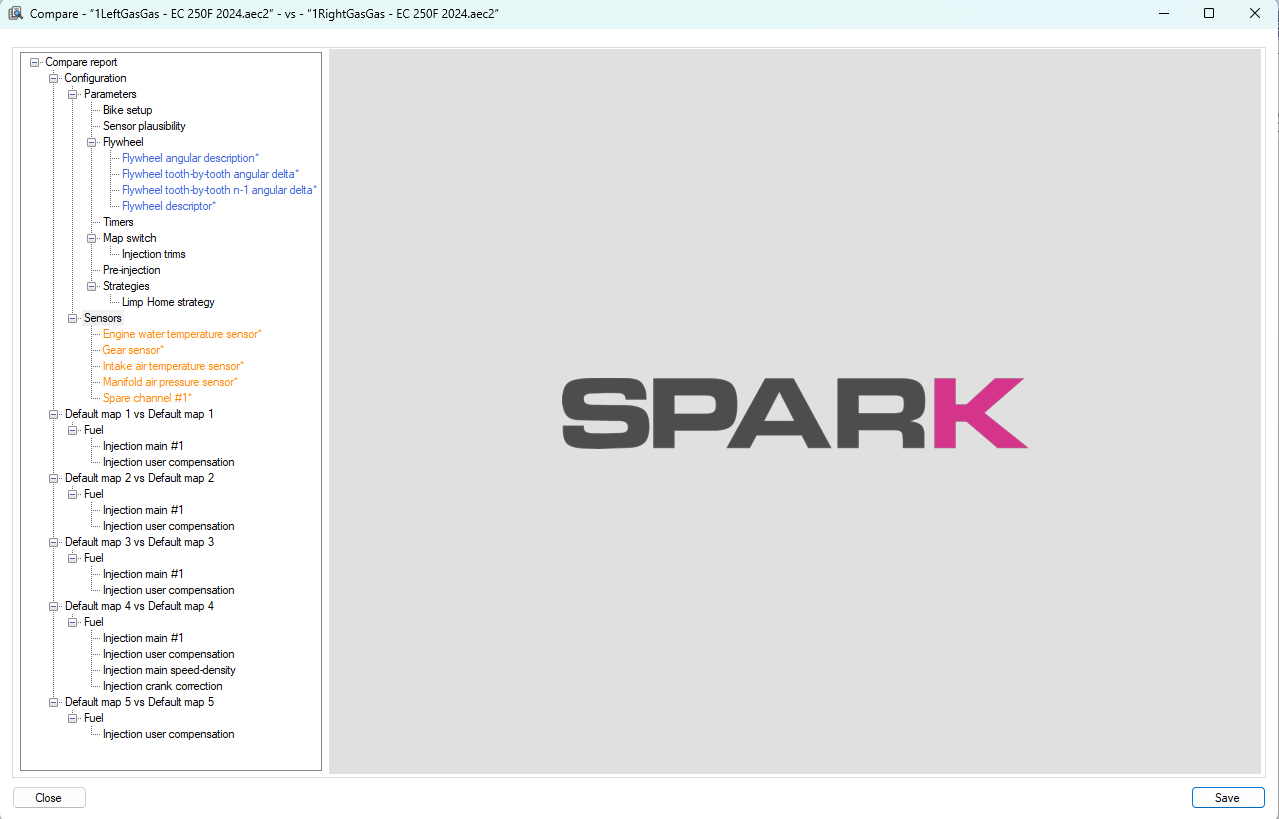Select Bike setup in Parameters
This screenshot has height=819, width=1279.
[127, 110]
